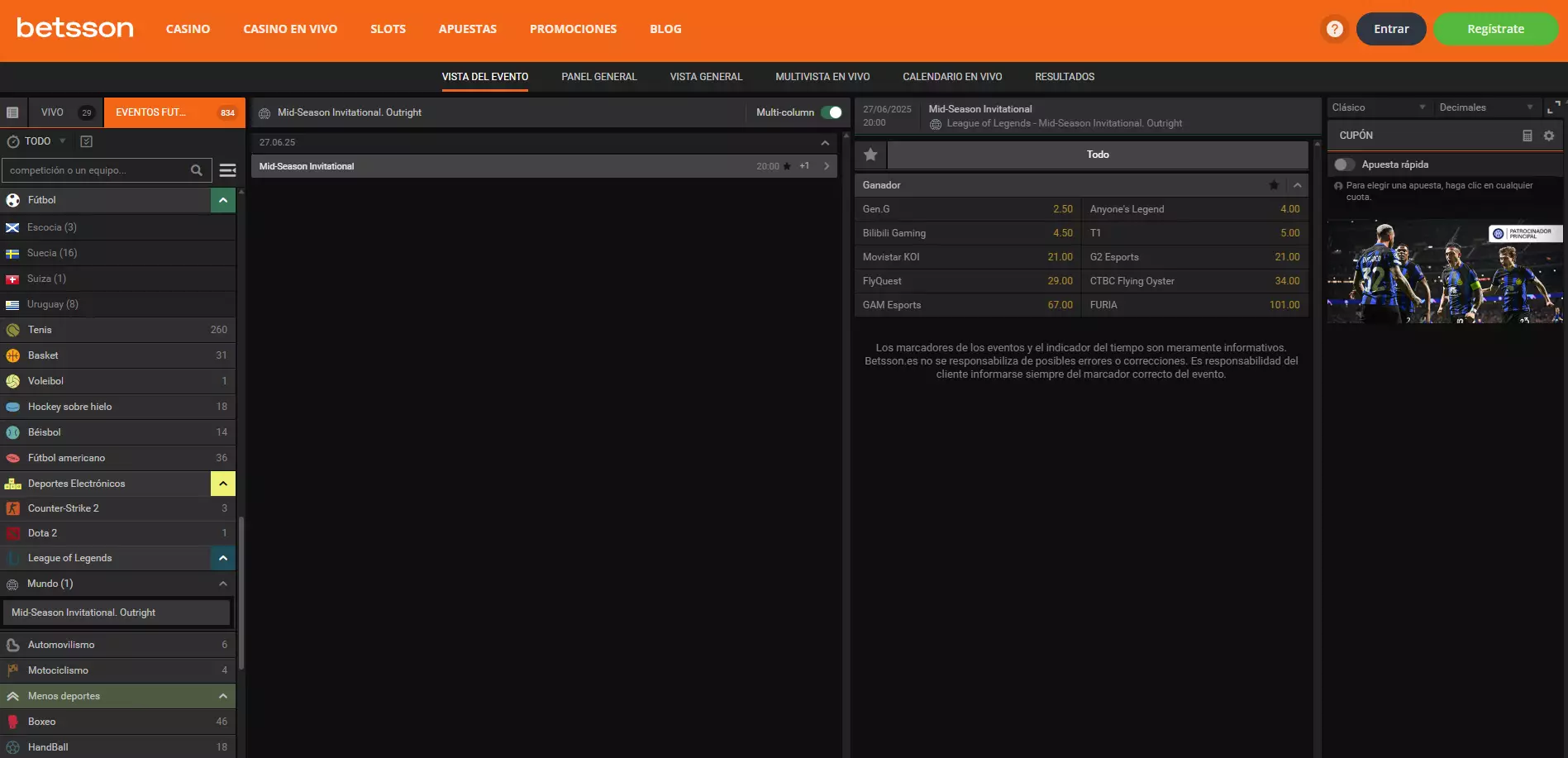This screenshot has height=758, width=1568.
Task: Open the sidebar hamburger list icon
Action: coord(227,170)
